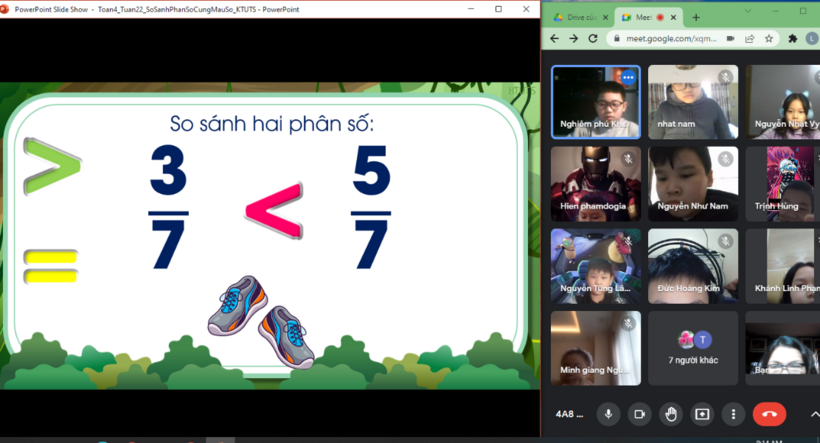Bookmark this page with star icon
Screen dimensions: 820x443
(x=769, y=39)
